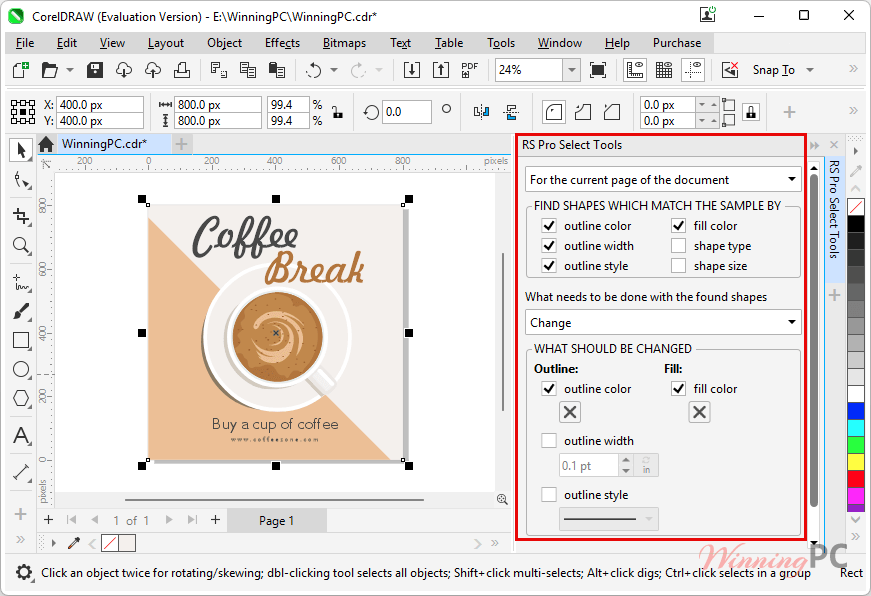This screenshot has height=596, width=871.
Task: Expand the open-file dropdown arrow
Action: (69, 70)
